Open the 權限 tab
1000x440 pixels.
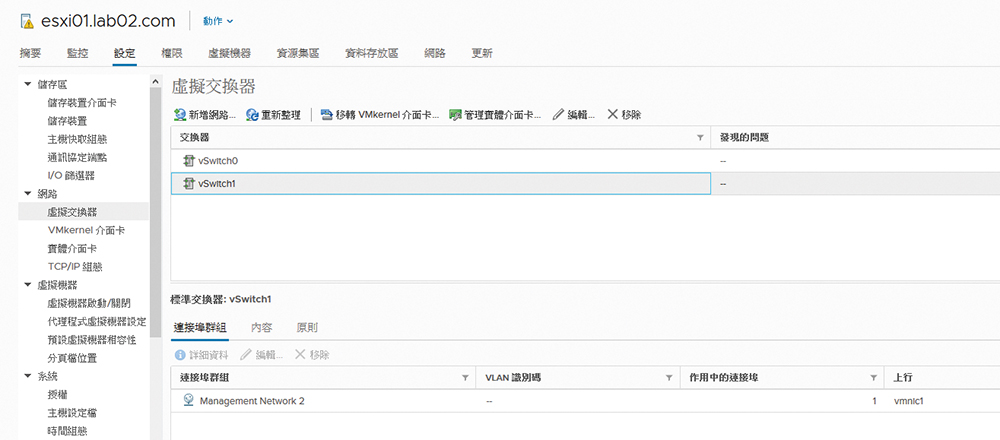[172, 54]
